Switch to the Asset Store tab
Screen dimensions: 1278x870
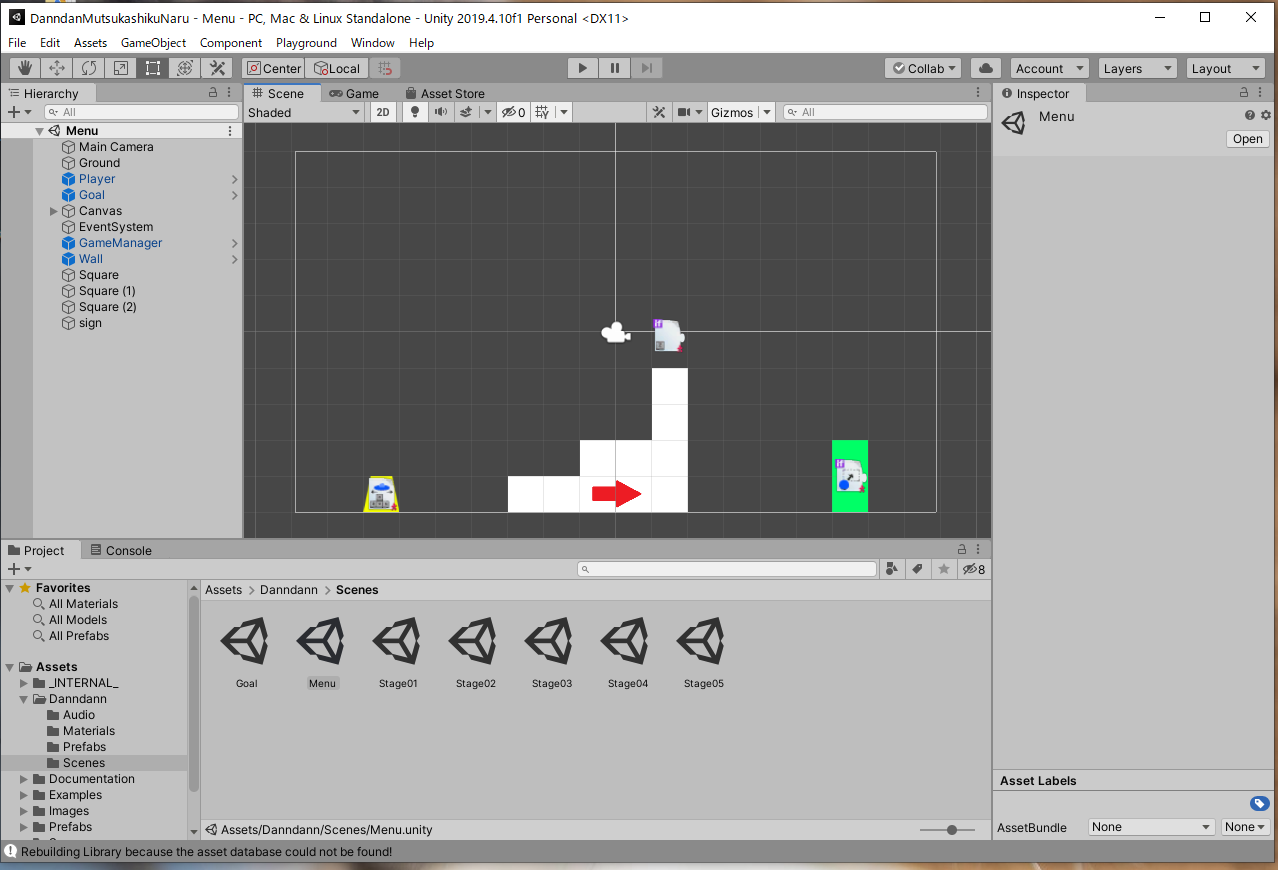pyautogui.click(x=445, y=93)
